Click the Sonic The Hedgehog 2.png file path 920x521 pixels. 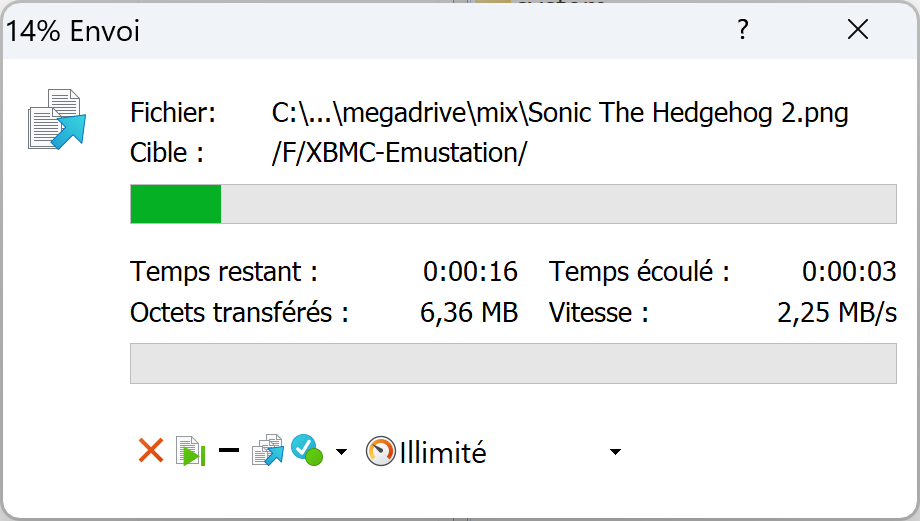(560, 113)
